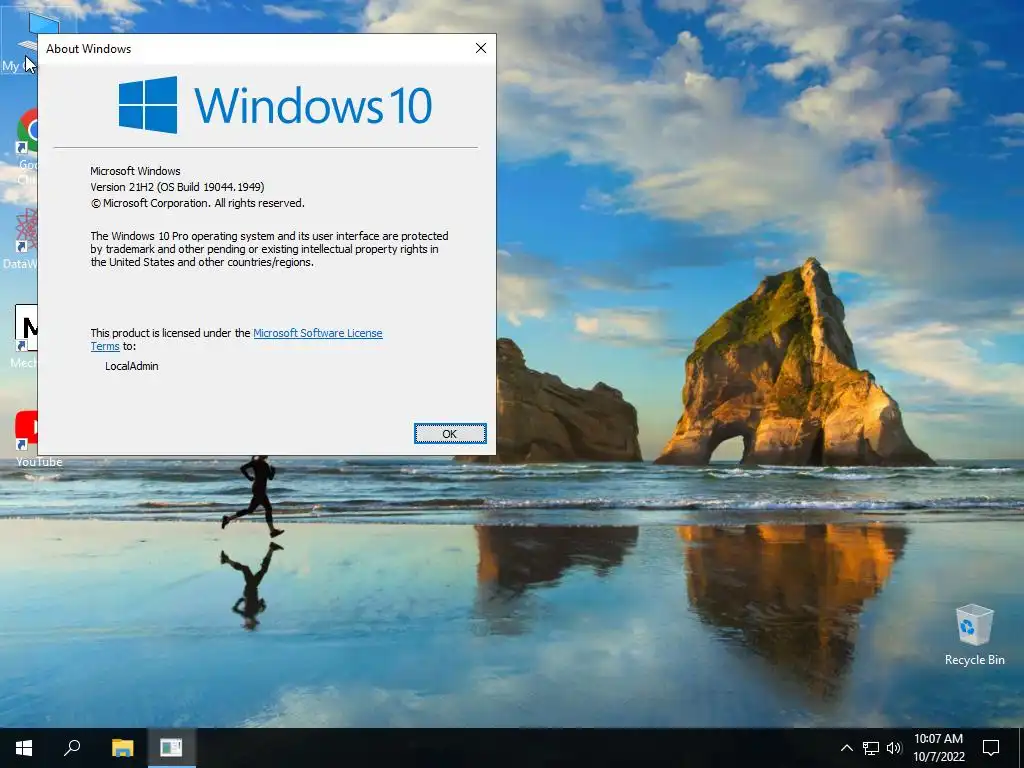Click the LocalAdmin licensee text

tap(132, 366)
